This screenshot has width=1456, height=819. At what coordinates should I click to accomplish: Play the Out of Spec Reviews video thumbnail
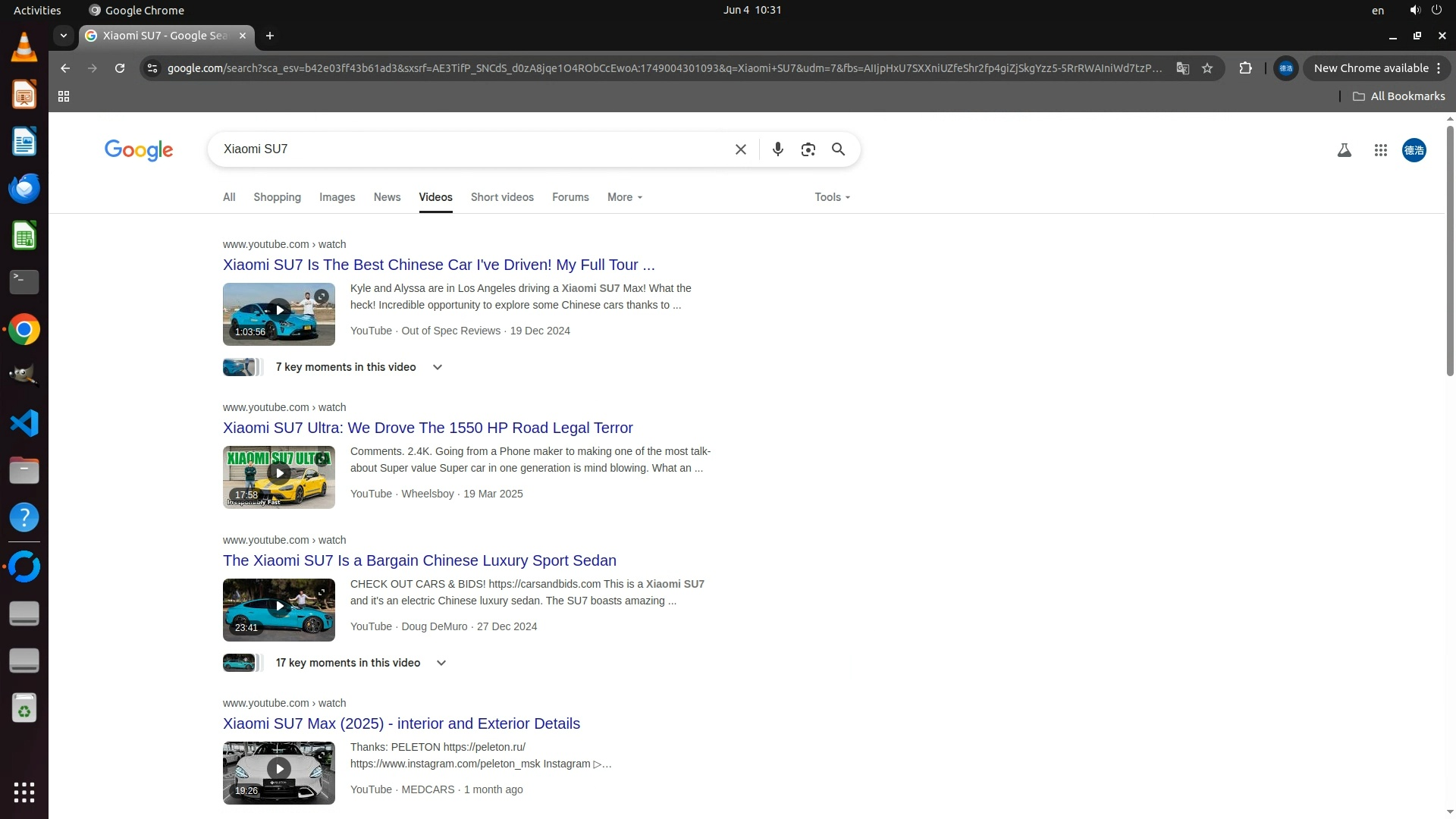click(279, 311)
